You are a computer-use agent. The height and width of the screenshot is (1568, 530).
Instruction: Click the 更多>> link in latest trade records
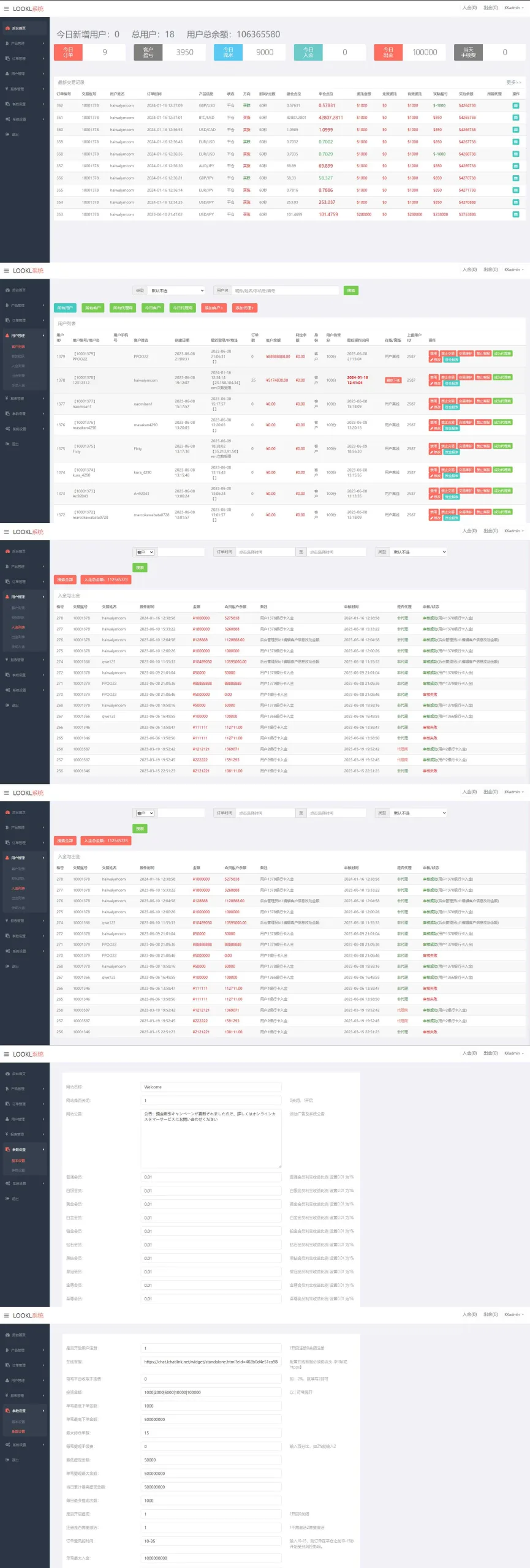(513, 82)
